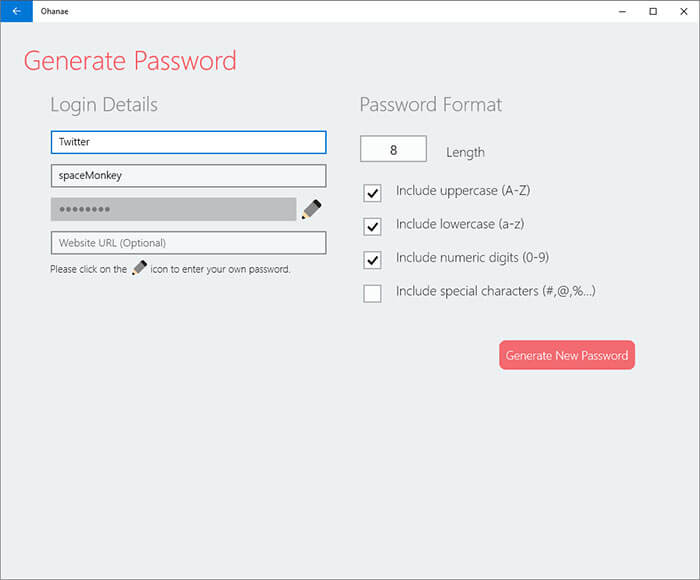Click the spaceMonkey username field
The height and width of the screenshot is (580, 700).
coord(189,176)
